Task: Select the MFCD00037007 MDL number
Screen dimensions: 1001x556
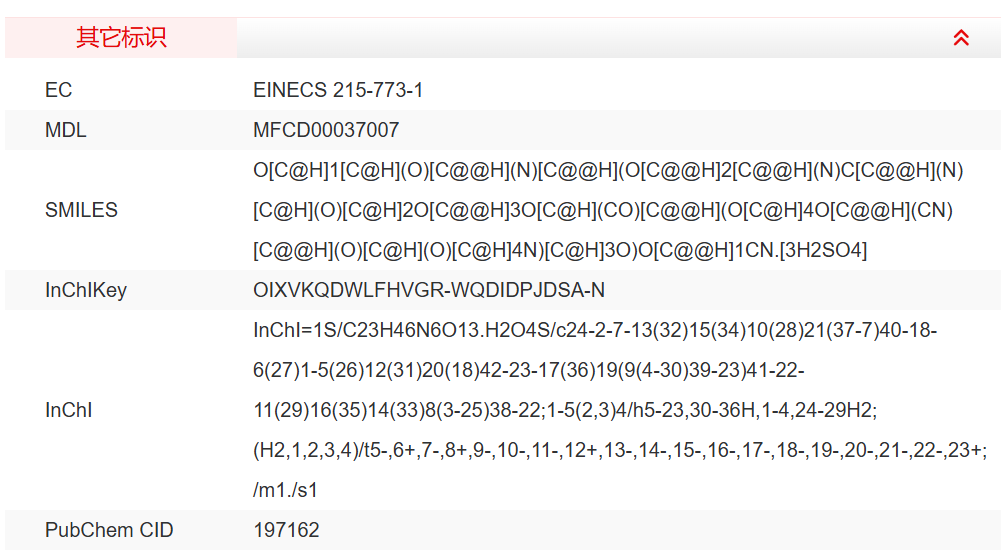Action: (326, 130)
